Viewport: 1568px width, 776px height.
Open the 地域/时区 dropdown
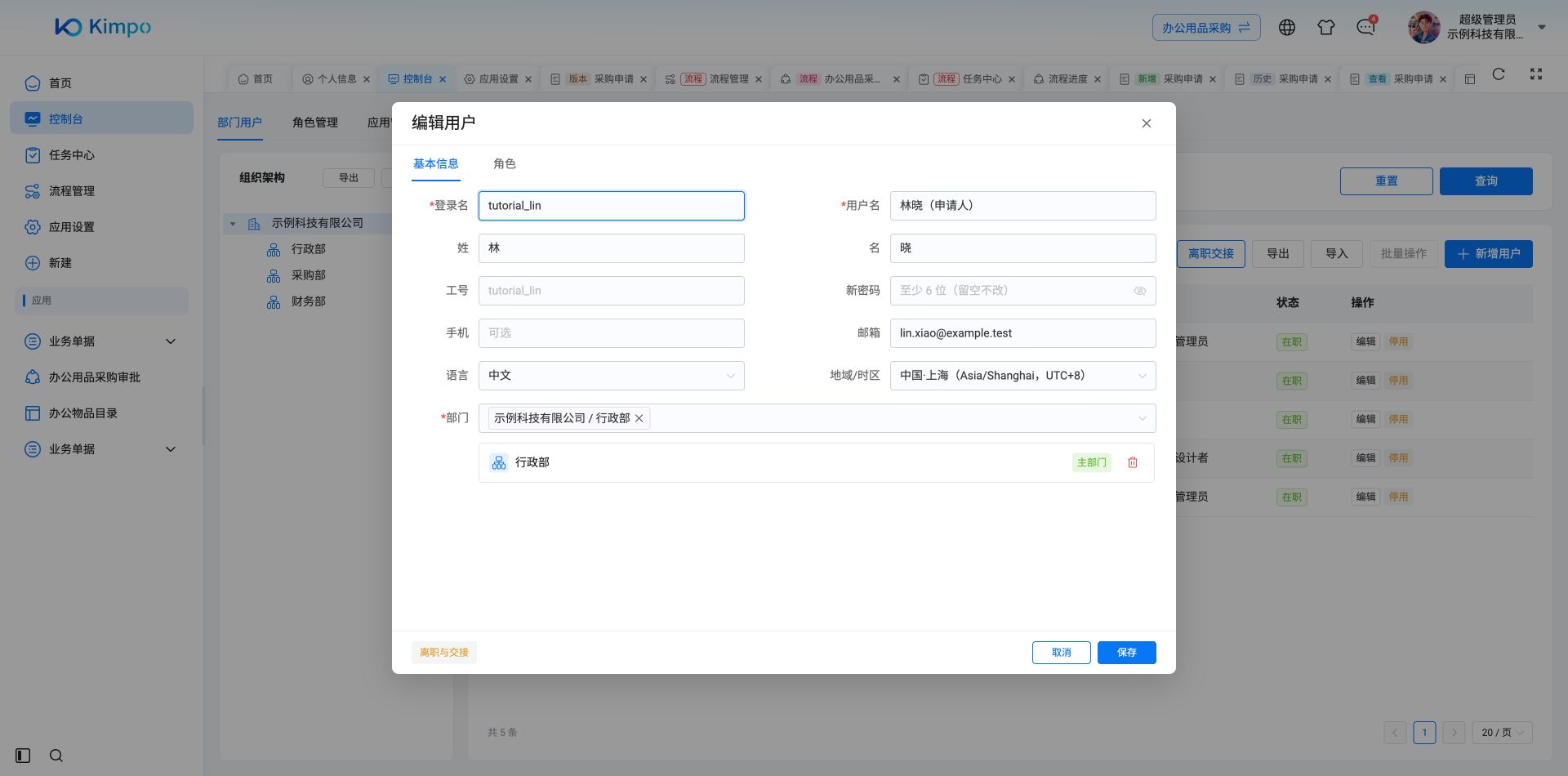[x=1023, y=376]
